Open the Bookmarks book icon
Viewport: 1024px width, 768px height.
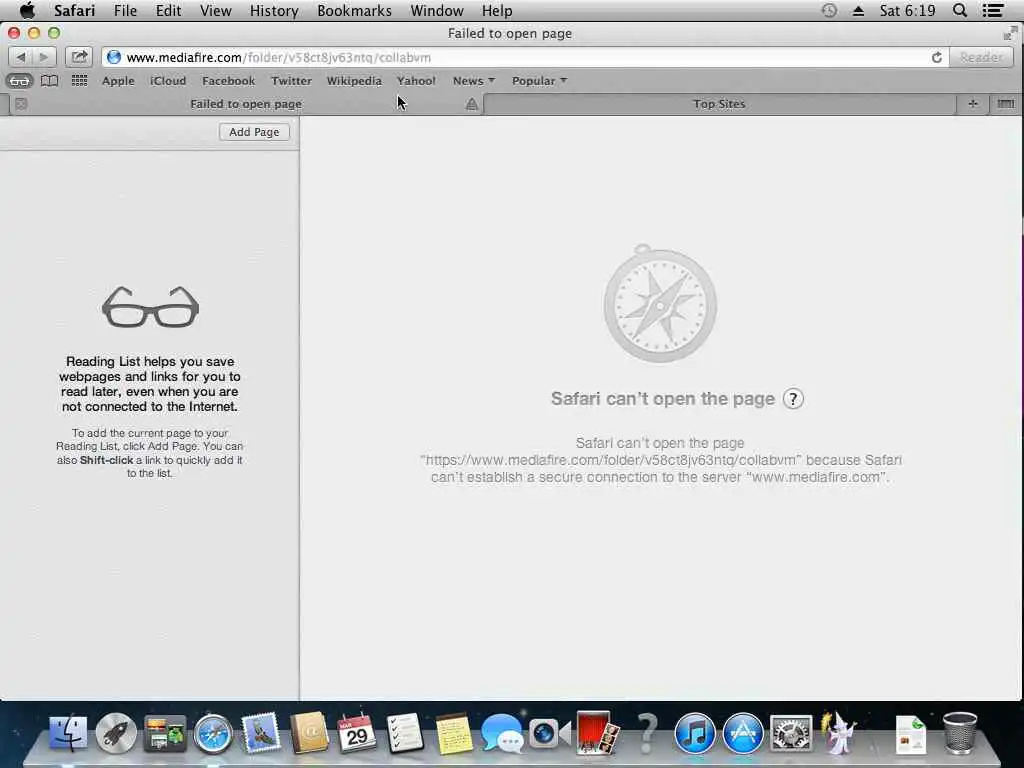coord(50,81)
